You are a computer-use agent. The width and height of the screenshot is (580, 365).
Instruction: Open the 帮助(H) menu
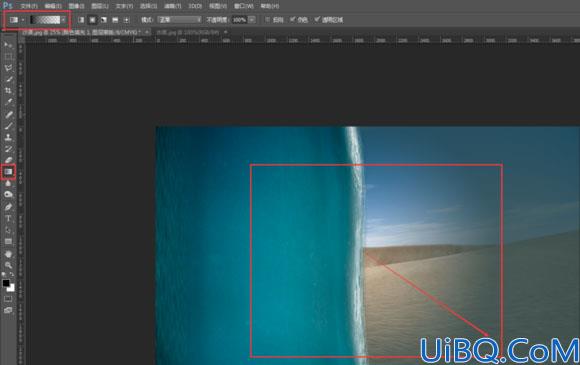click(270, 6)
